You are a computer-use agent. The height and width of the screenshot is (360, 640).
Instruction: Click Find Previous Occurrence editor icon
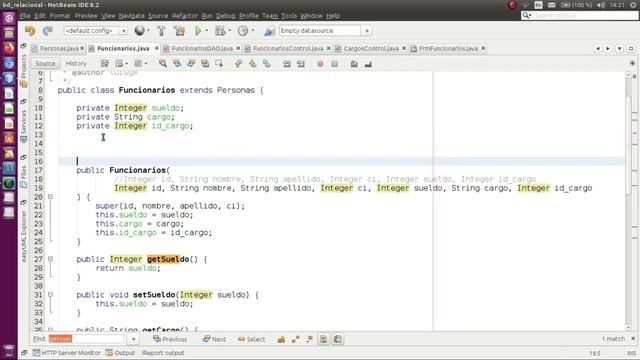(177, 64)
